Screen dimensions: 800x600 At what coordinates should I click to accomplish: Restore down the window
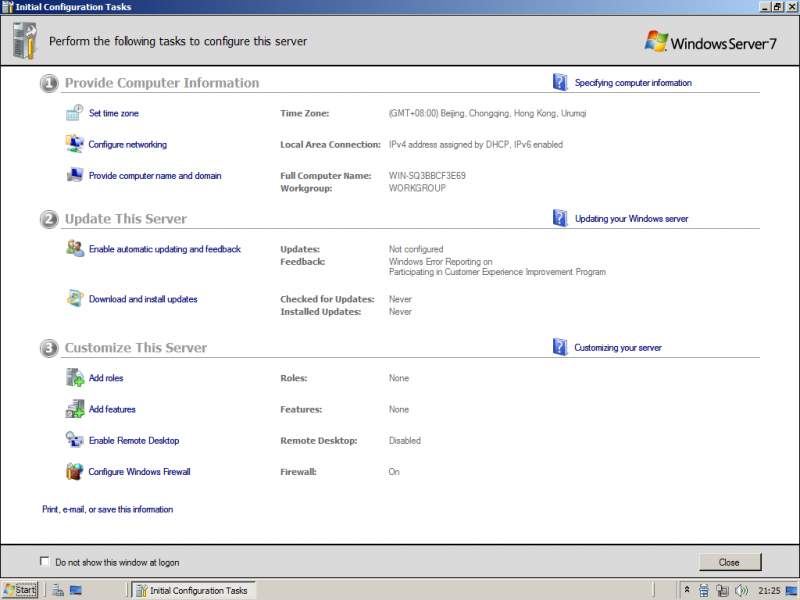tap(778, 7)
